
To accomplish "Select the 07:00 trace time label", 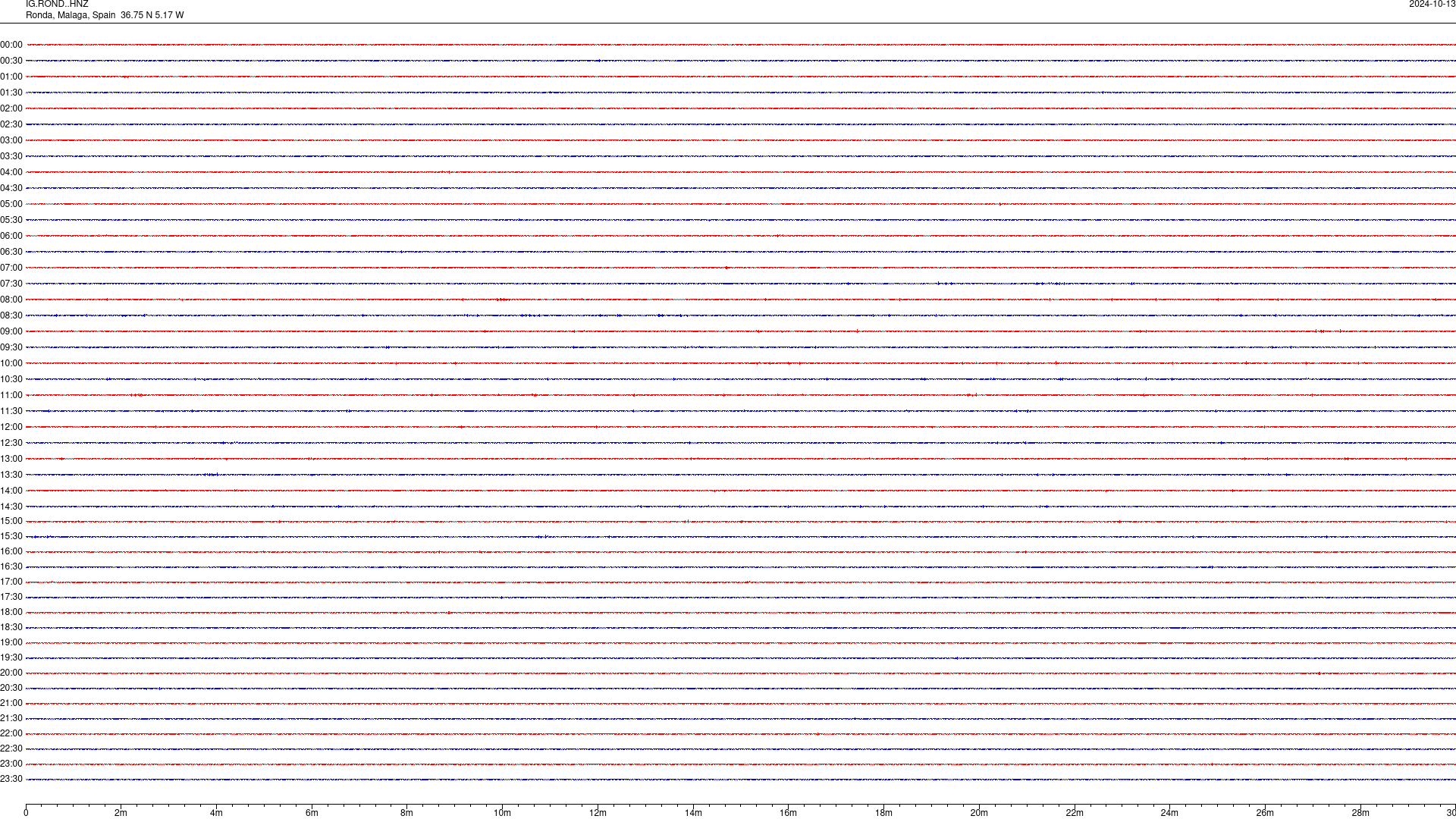I will pos(11,268).
